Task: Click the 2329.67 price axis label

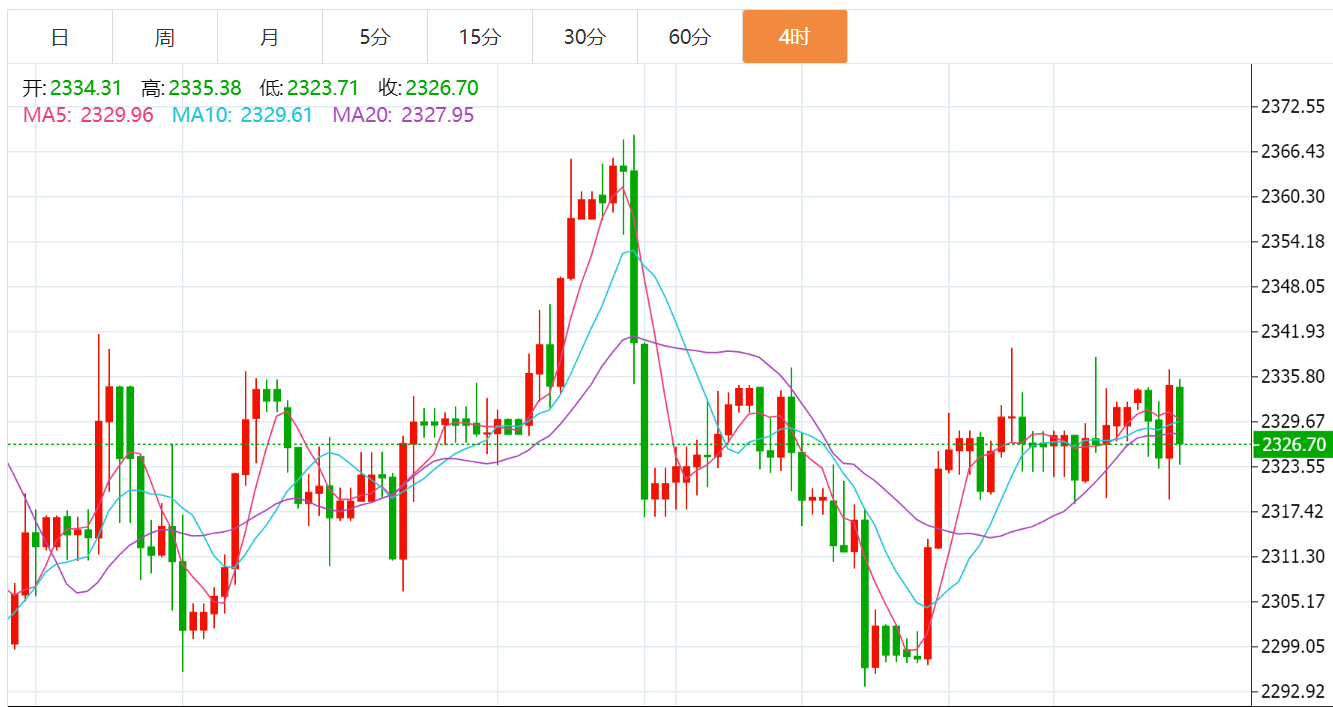Action: click(1293, 420)
